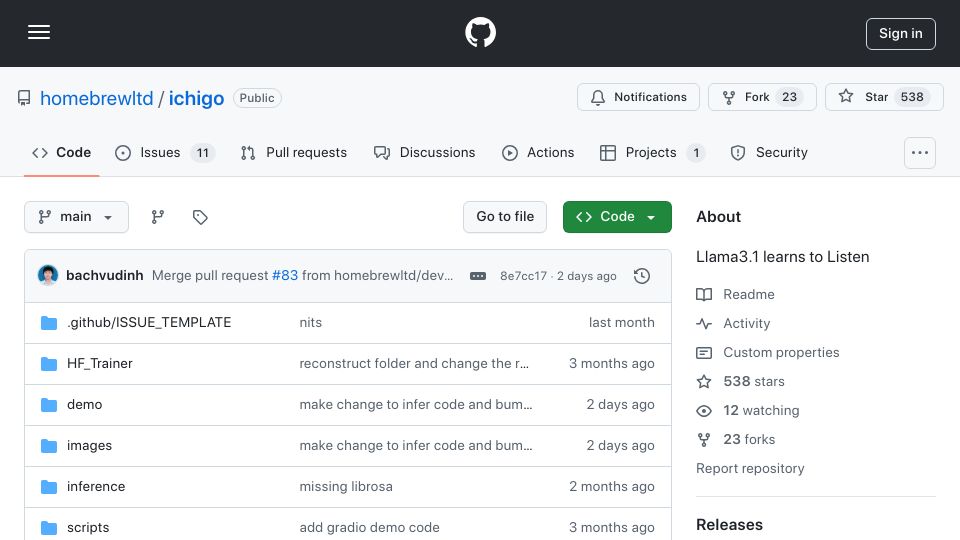View commit history clock icon
Screen dimensions: 960x540
pyautogui.click(x=642, y=276)
